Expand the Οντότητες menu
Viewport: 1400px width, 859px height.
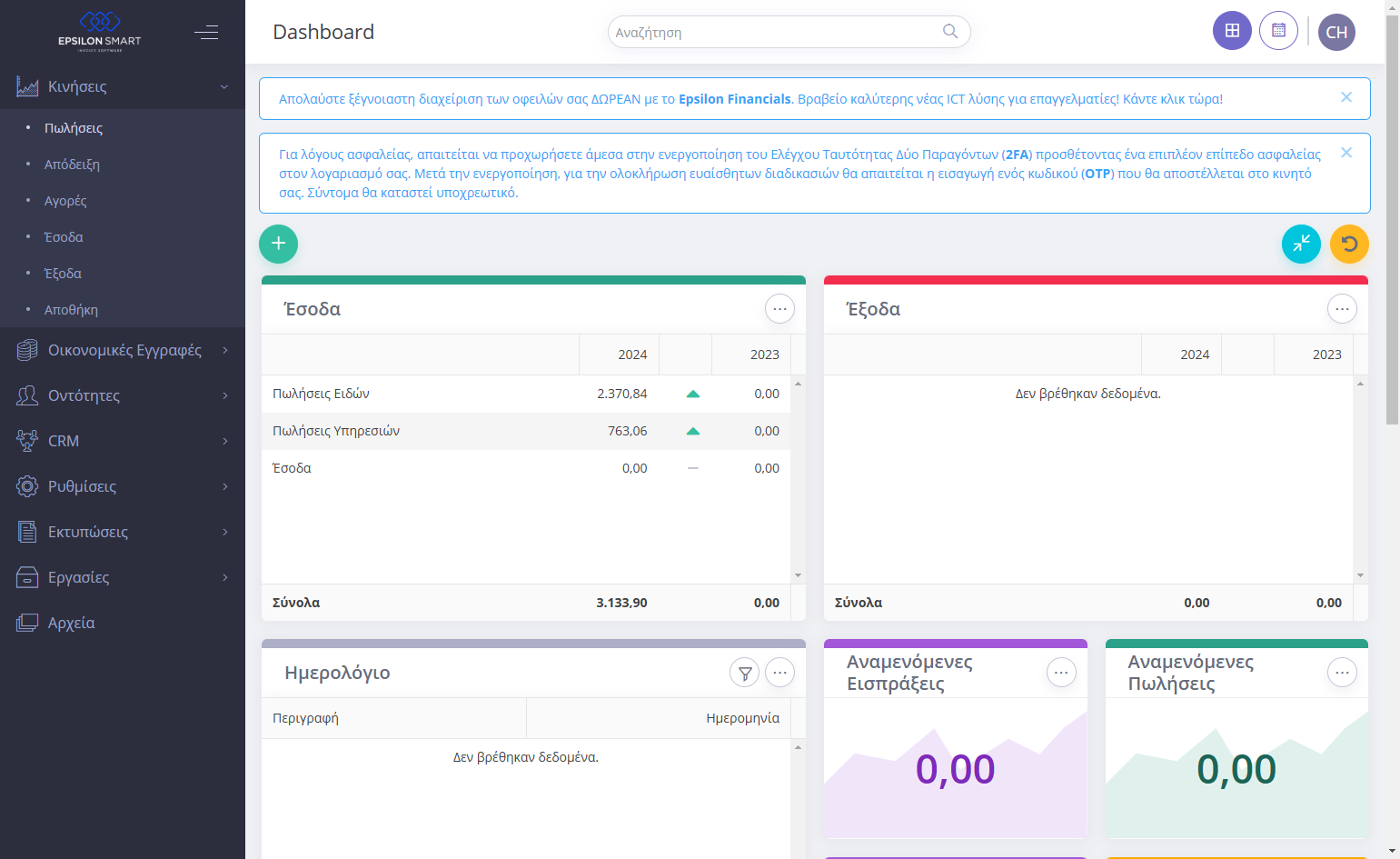(123, 395)
